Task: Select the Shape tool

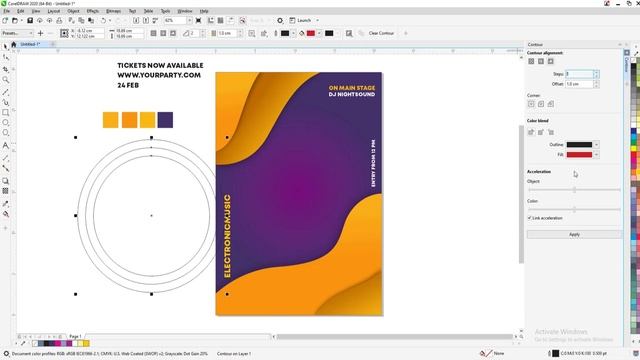Action: (6, 58)
